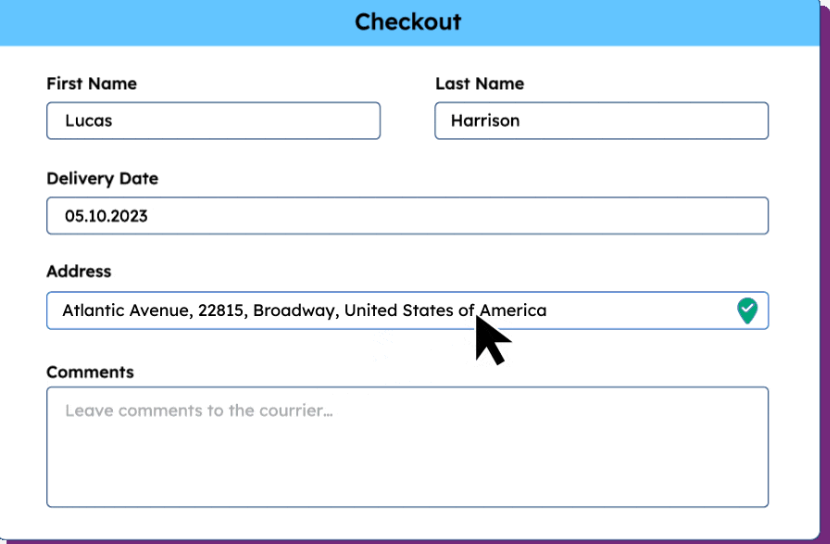Click the "Leave comments" placeholder text

click(x=198, y=411)
